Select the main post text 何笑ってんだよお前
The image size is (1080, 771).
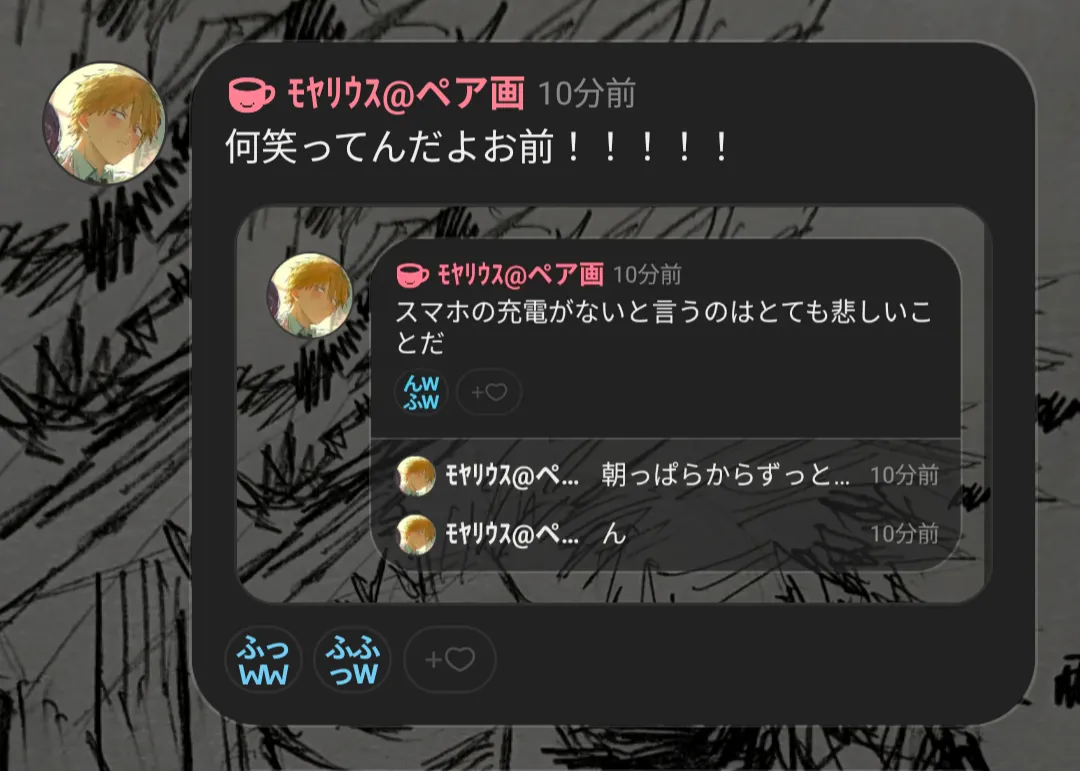390,146
